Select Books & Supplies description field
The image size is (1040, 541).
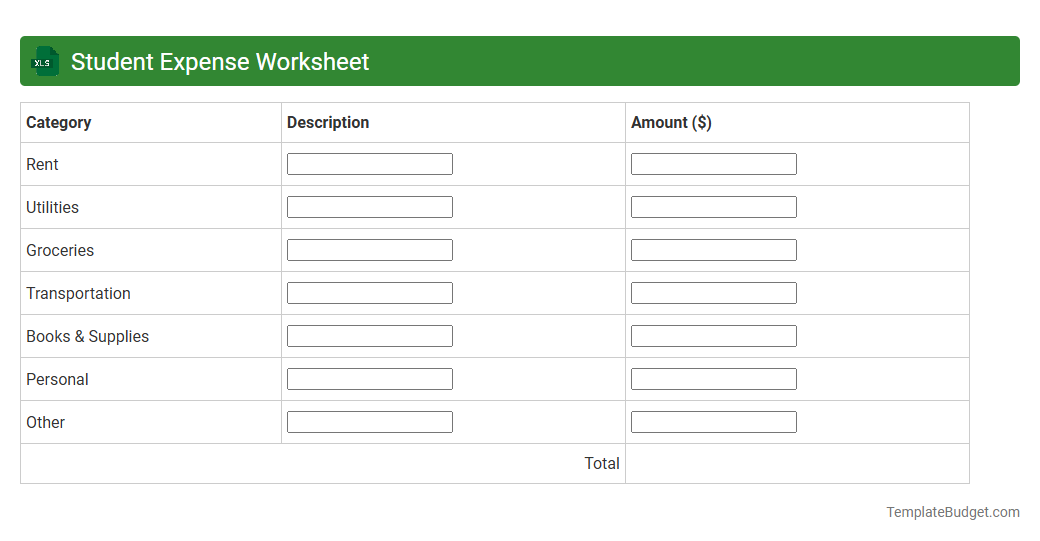[369, 336]
